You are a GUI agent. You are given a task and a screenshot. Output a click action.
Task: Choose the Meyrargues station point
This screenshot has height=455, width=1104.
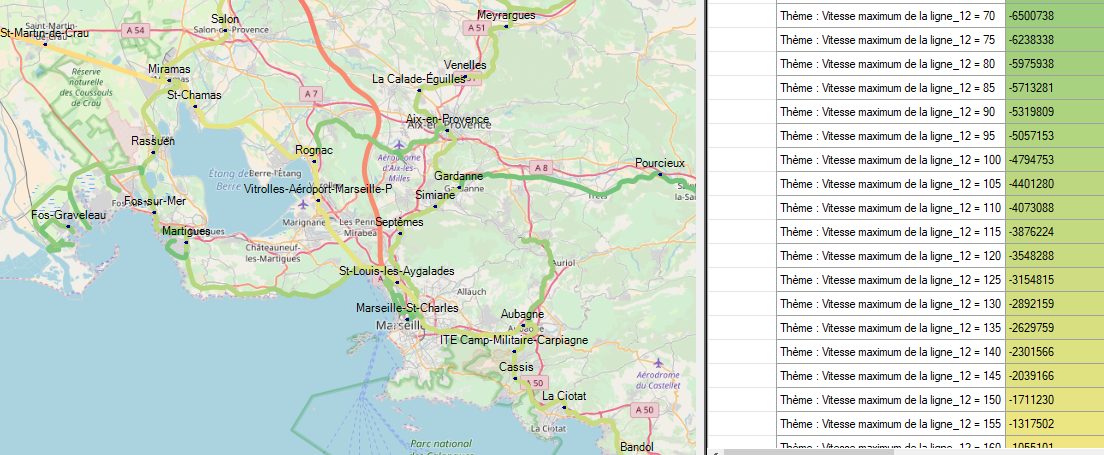point(506,26)
